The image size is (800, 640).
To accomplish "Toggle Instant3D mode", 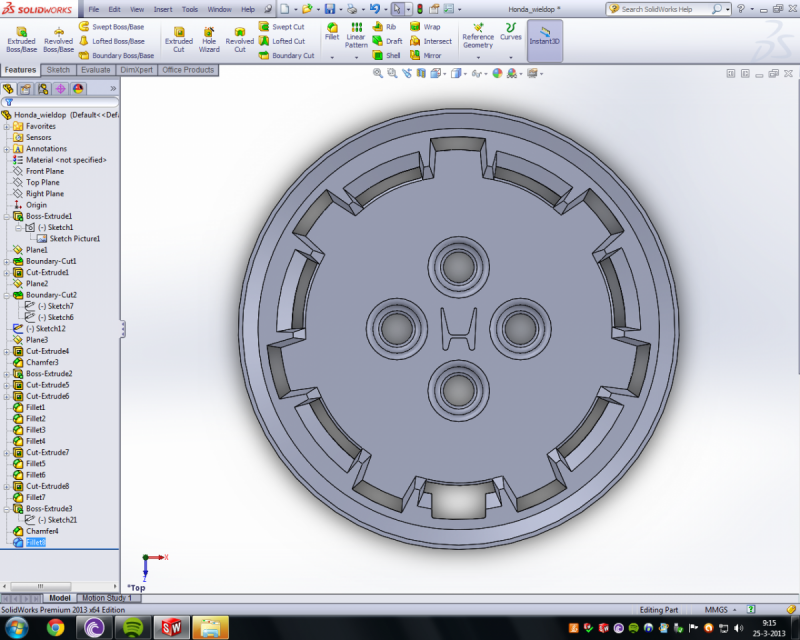I will (x=544, y=40).
